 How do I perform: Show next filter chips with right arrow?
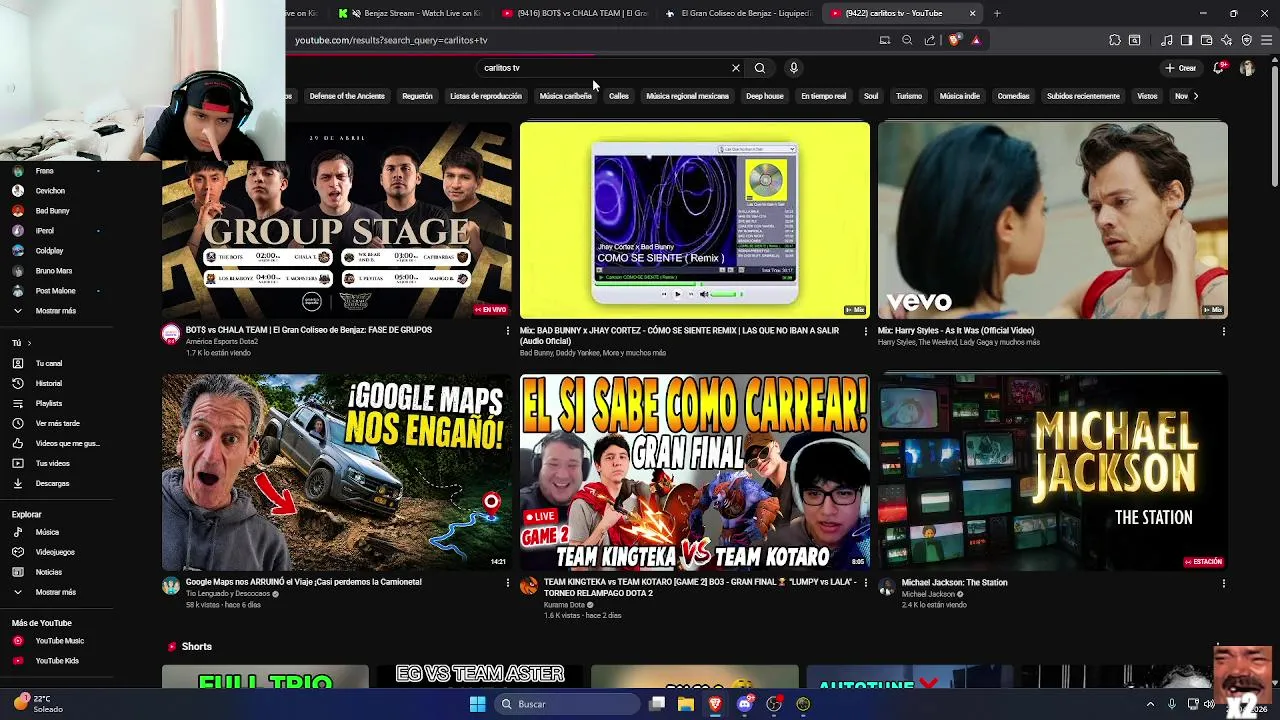coord(1195,96)
